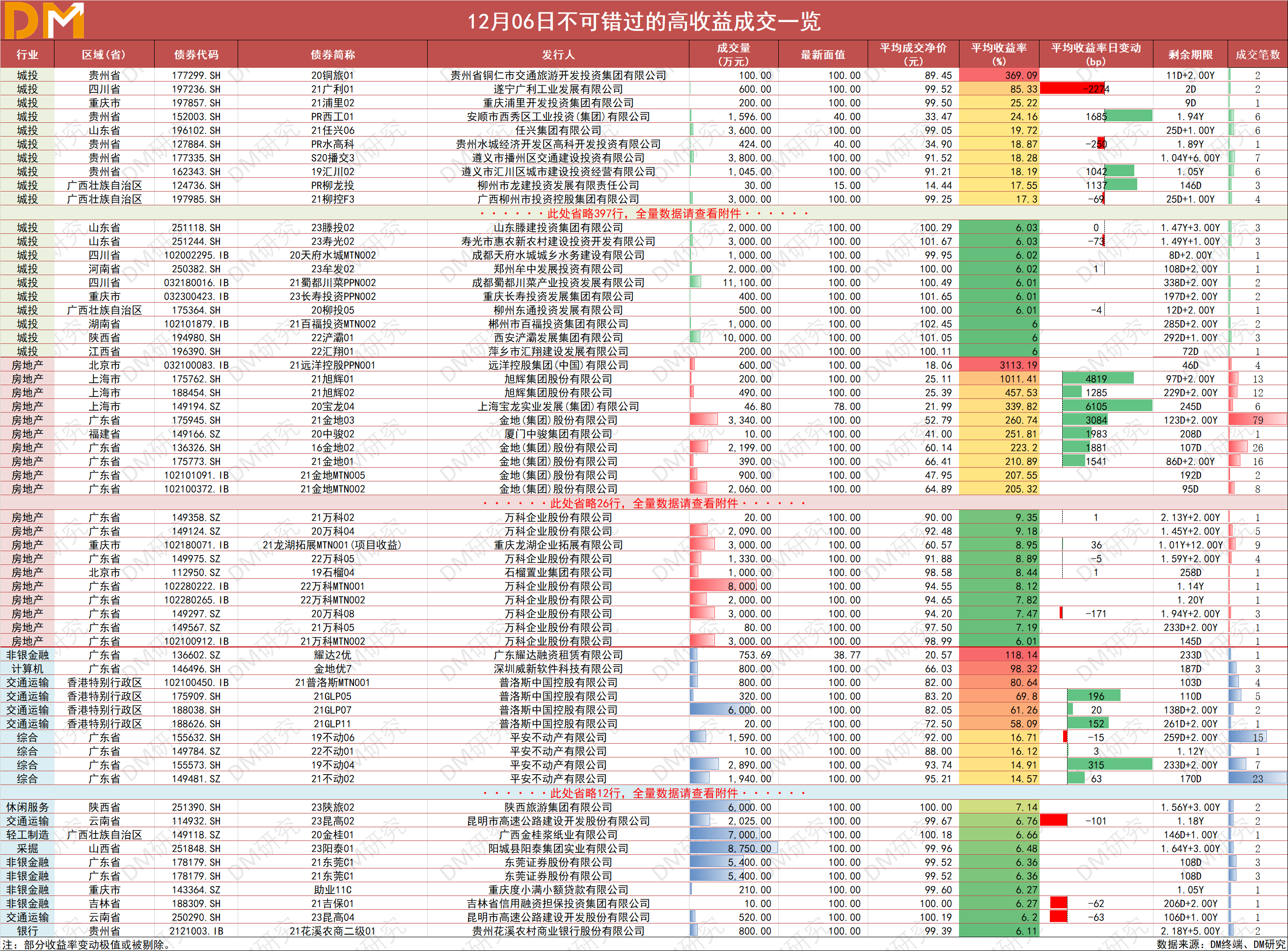The width and height of the screenshot is (1288, 951).
Task: Select the 平均收益率(%) column header
Action: (999, 55)
